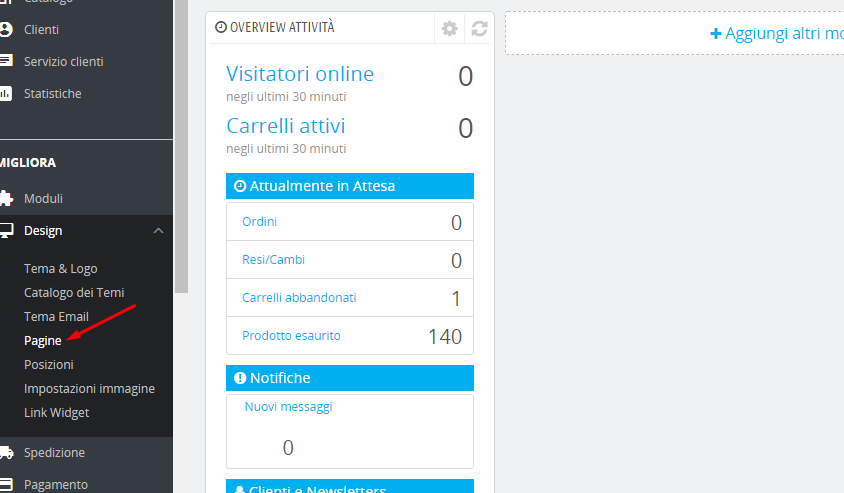Viewport: 844px width, 493px height.
Task: Open Prodotto esaurito link
Action: [291, 336]
